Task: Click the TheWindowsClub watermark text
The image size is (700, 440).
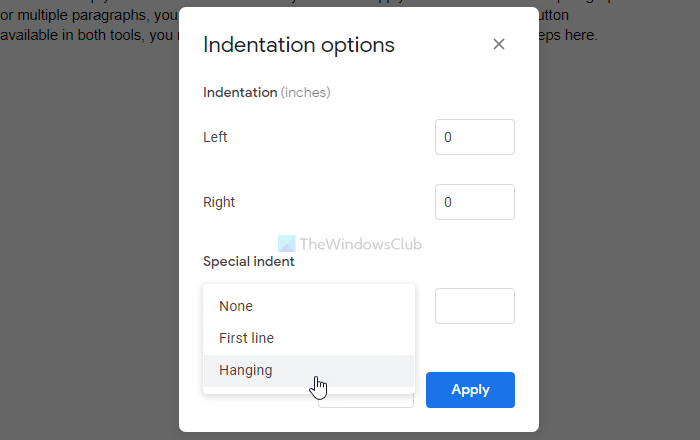Action: pyautogui.click(x=361, y=244)
